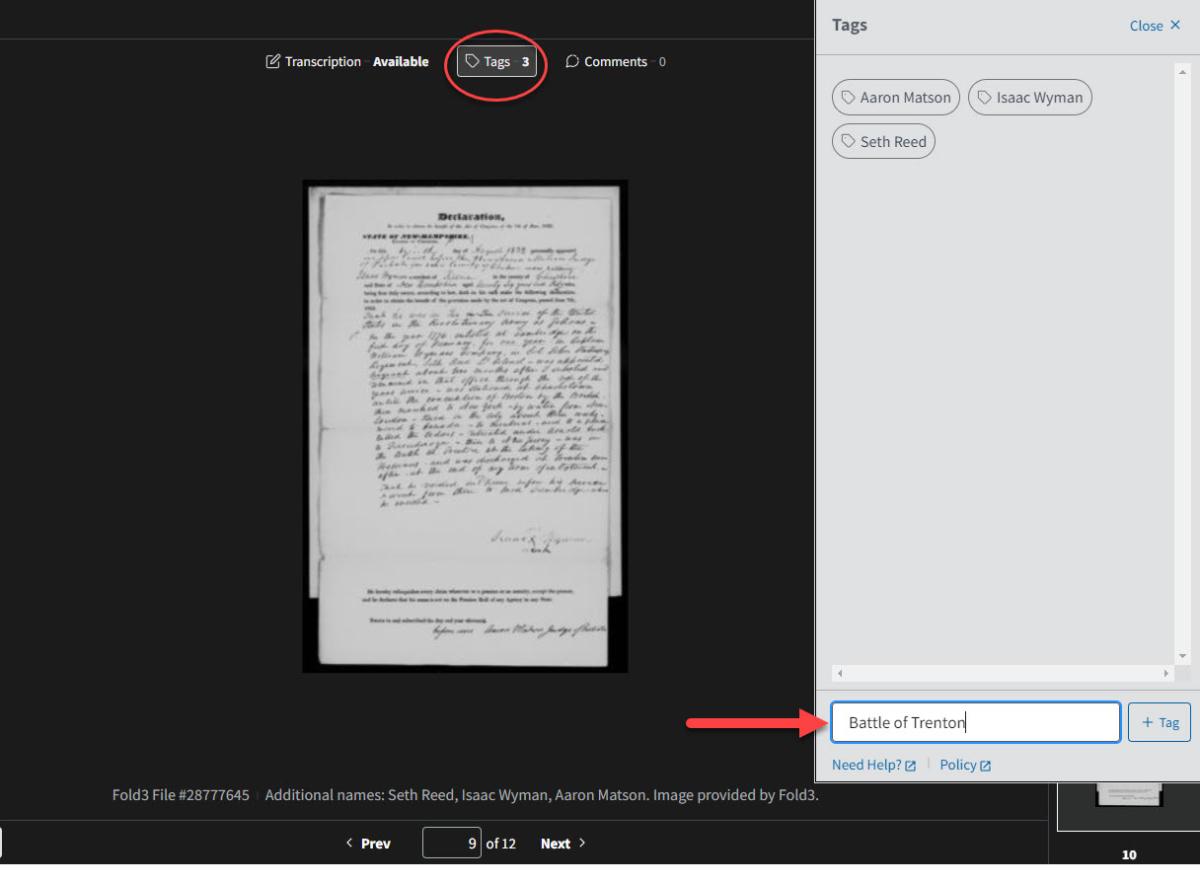Go to the previous page with Prev
Viewport: 1200px width, 883px height.
click(368, 843)
